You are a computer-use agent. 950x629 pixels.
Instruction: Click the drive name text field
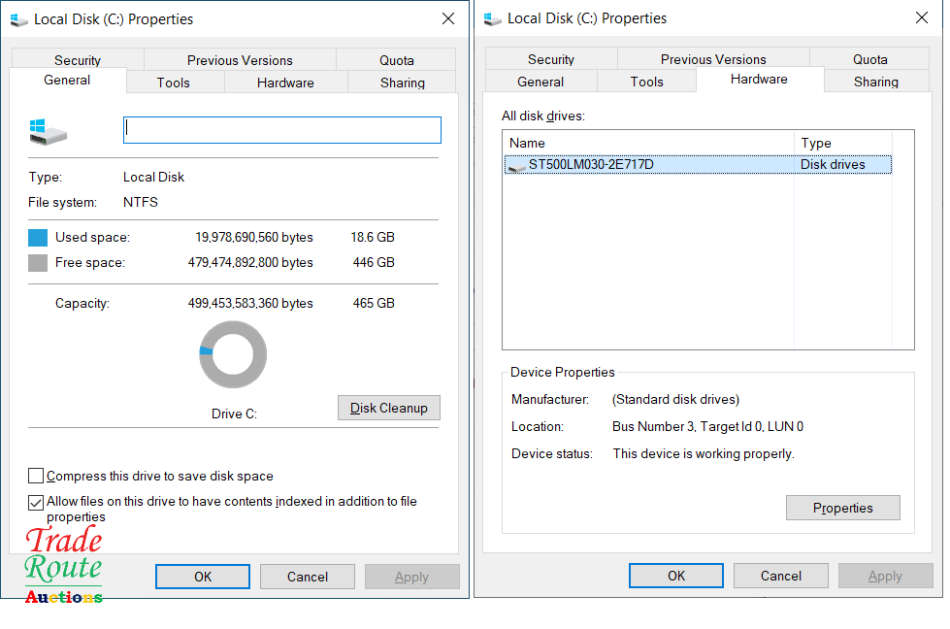tap(281, 130)
